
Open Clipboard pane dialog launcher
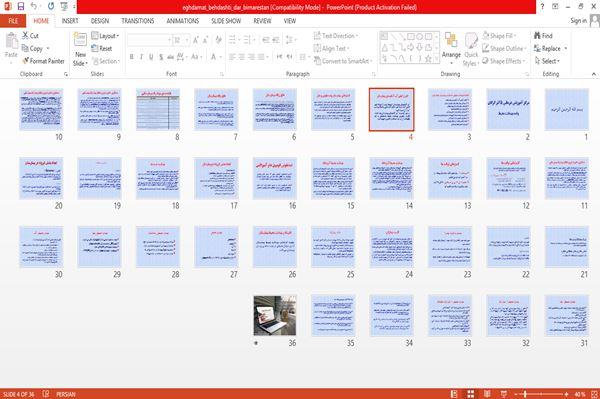point(66,74)
